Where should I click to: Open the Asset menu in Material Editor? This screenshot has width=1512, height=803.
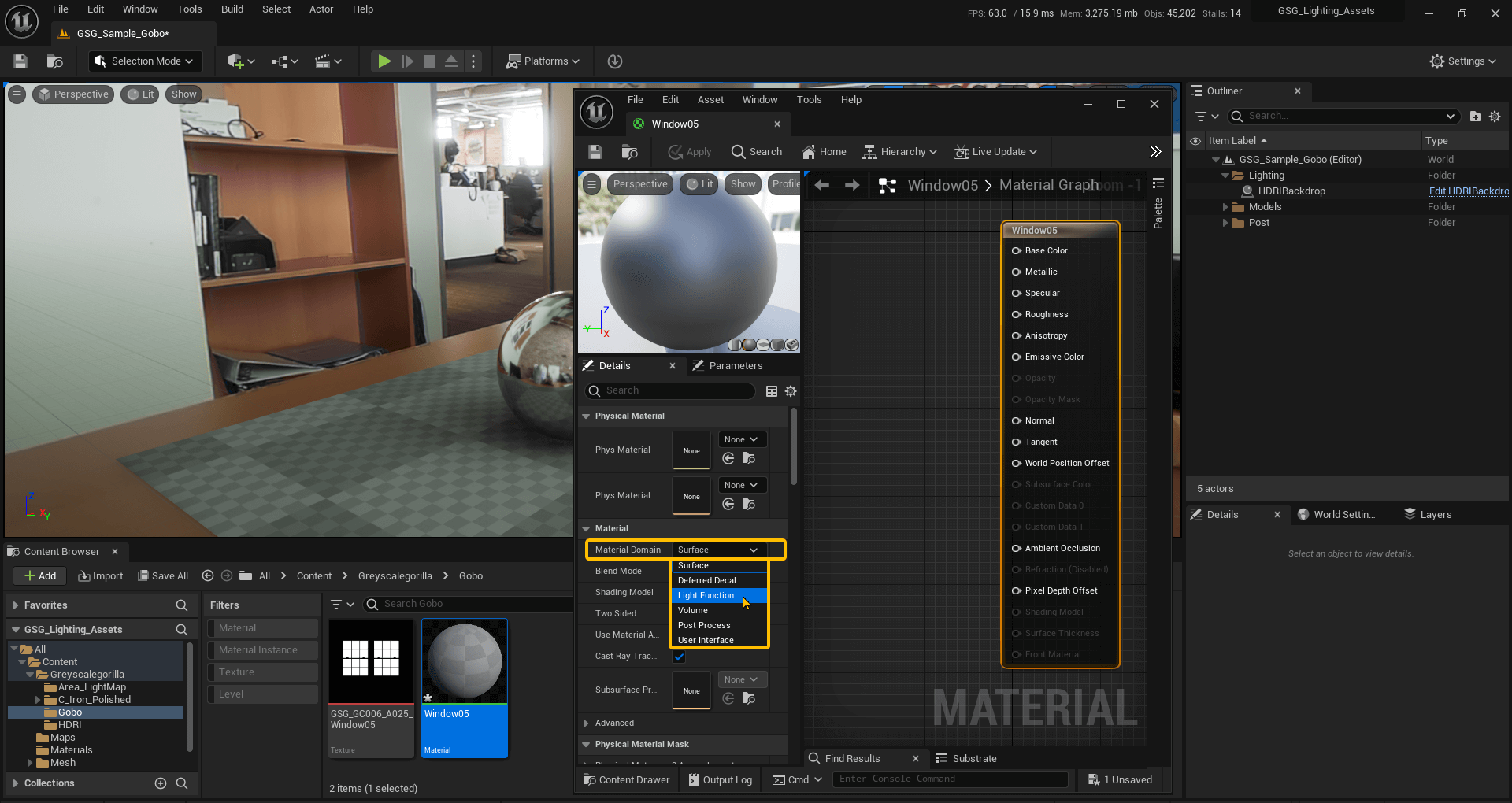coord(710,100)
